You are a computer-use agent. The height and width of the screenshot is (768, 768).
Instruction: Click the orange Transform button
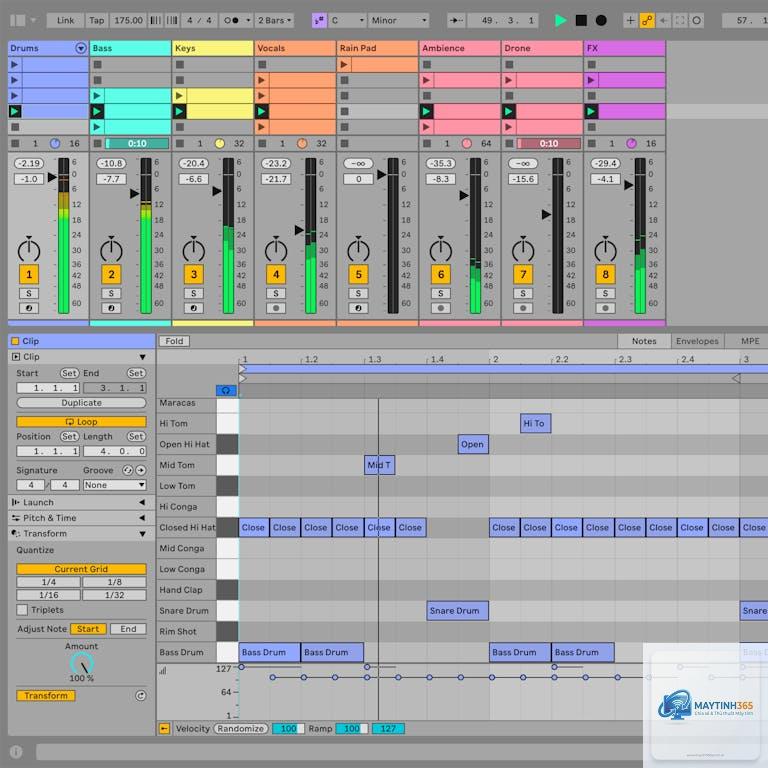pyautogui.click(x=46, y=696)
